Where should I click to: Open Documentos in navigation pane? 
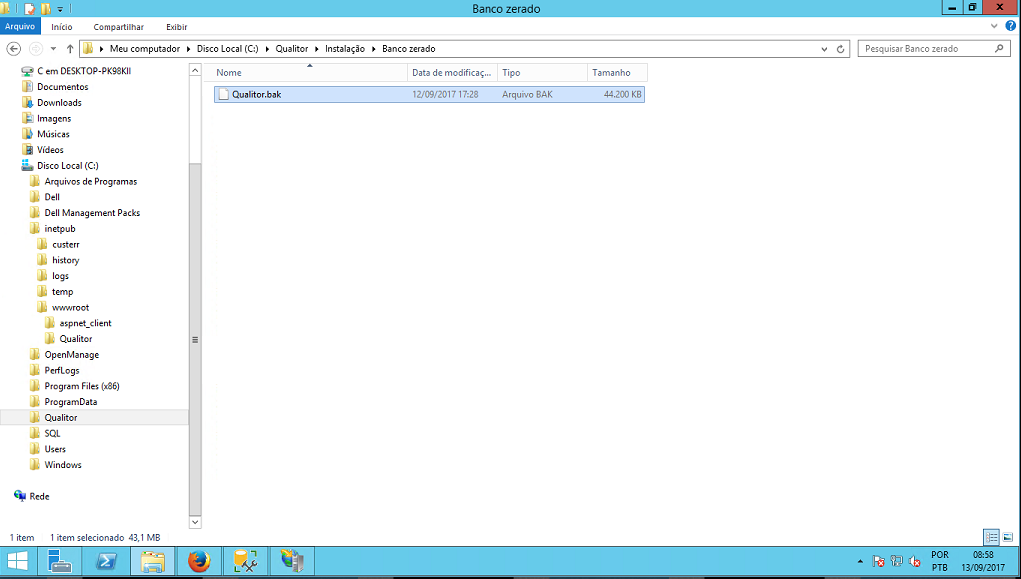[63, 87]
